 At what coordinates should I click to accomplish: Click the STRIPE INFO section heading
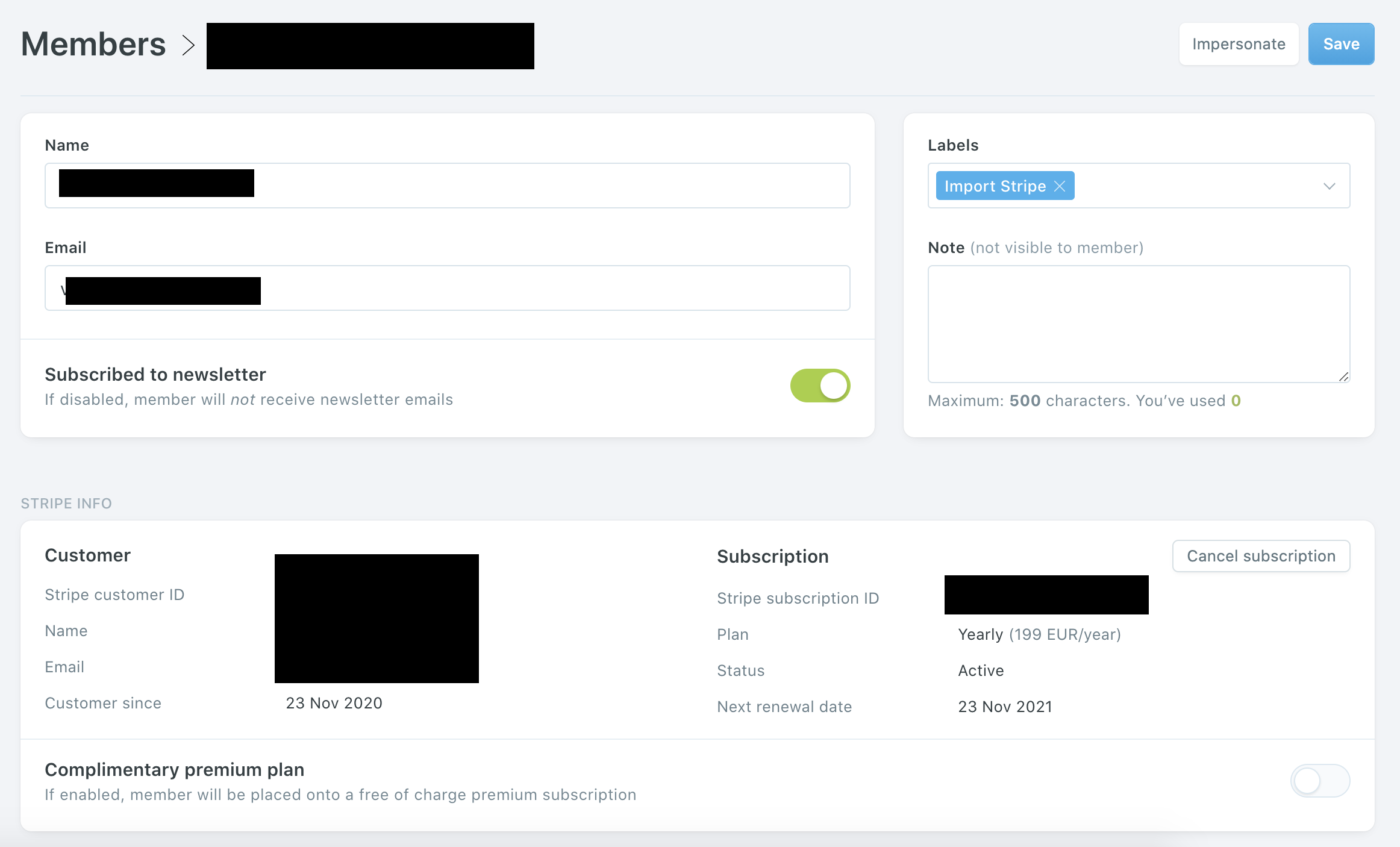[66, 504]
